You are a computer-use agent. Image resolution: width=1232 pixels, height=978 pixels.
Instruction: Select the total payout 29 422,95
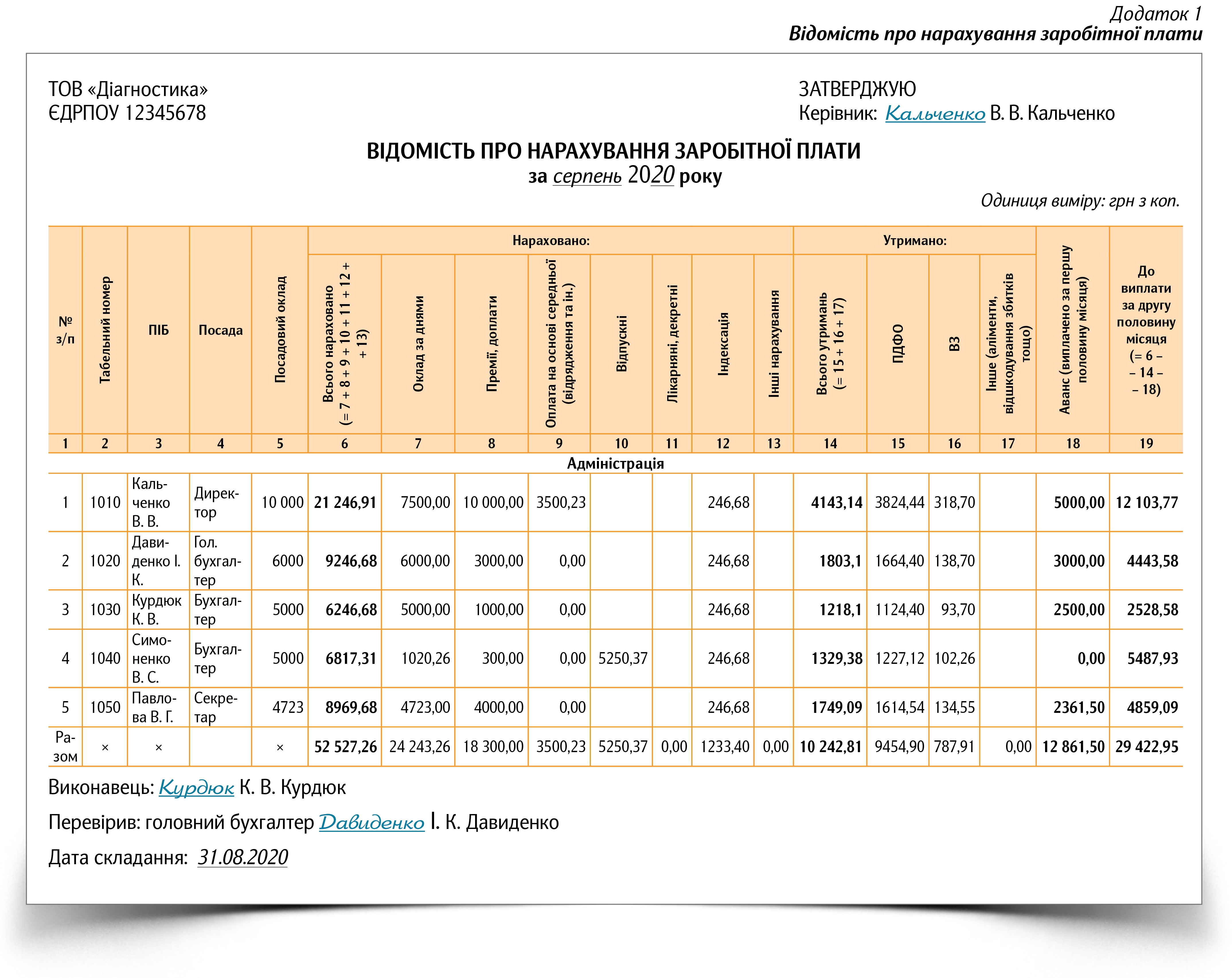click(1146, 747)
